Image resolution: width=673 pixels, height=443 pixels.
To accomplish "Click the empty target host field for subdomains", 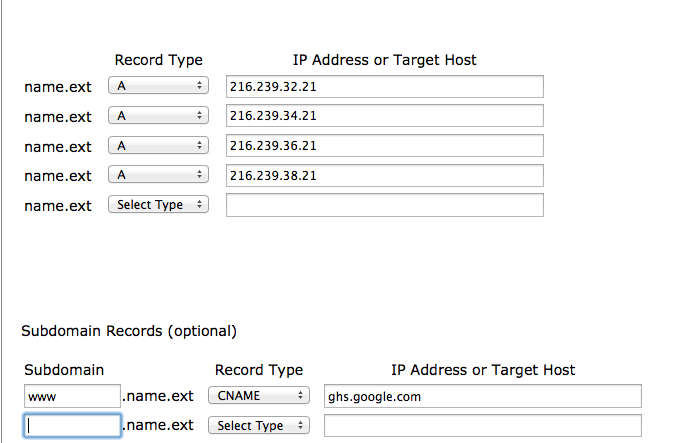I will [x=482, y=426].
